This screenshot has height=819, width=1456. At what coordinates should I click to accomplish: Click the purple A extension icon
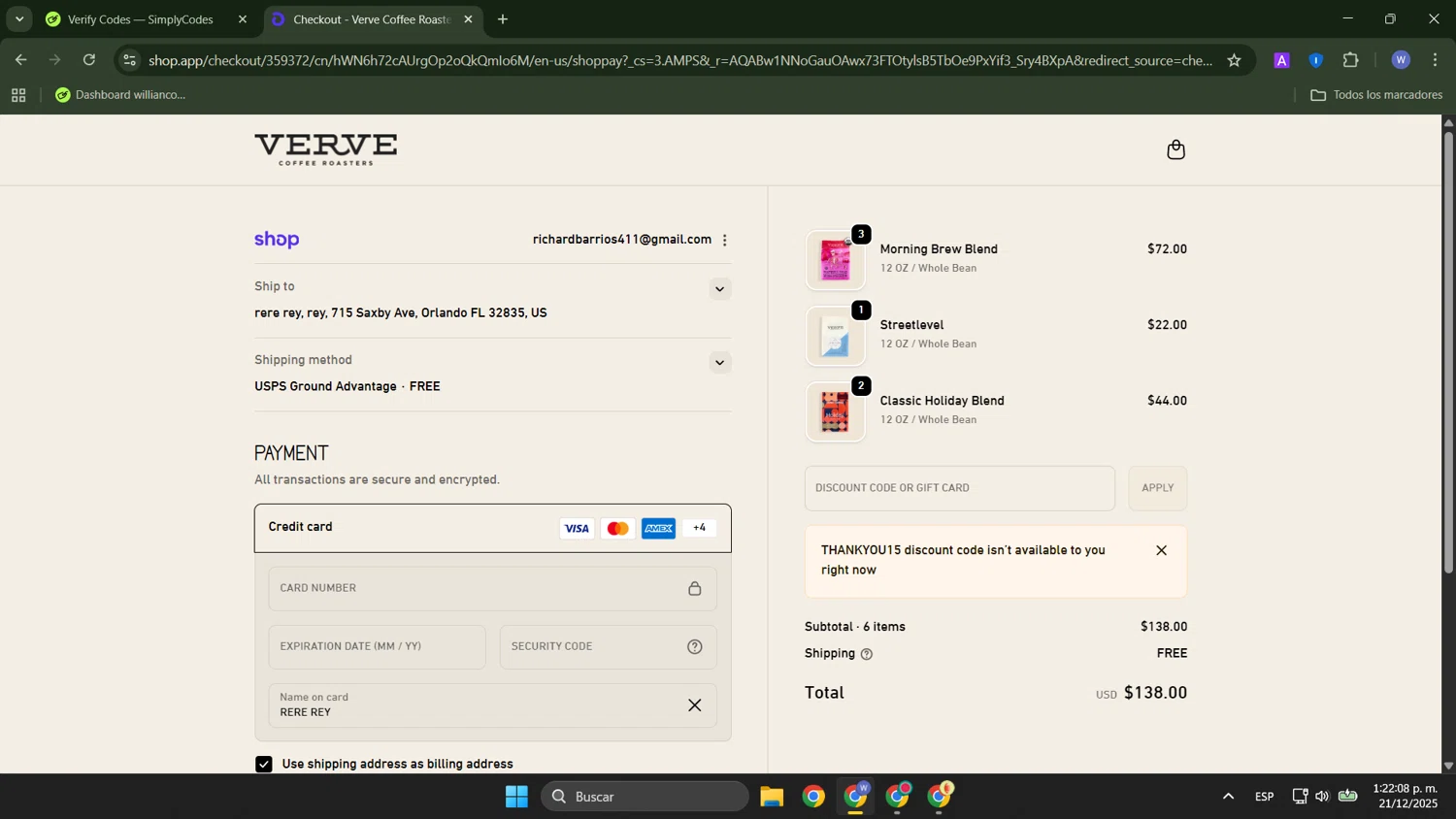(x=1281, y=60)
